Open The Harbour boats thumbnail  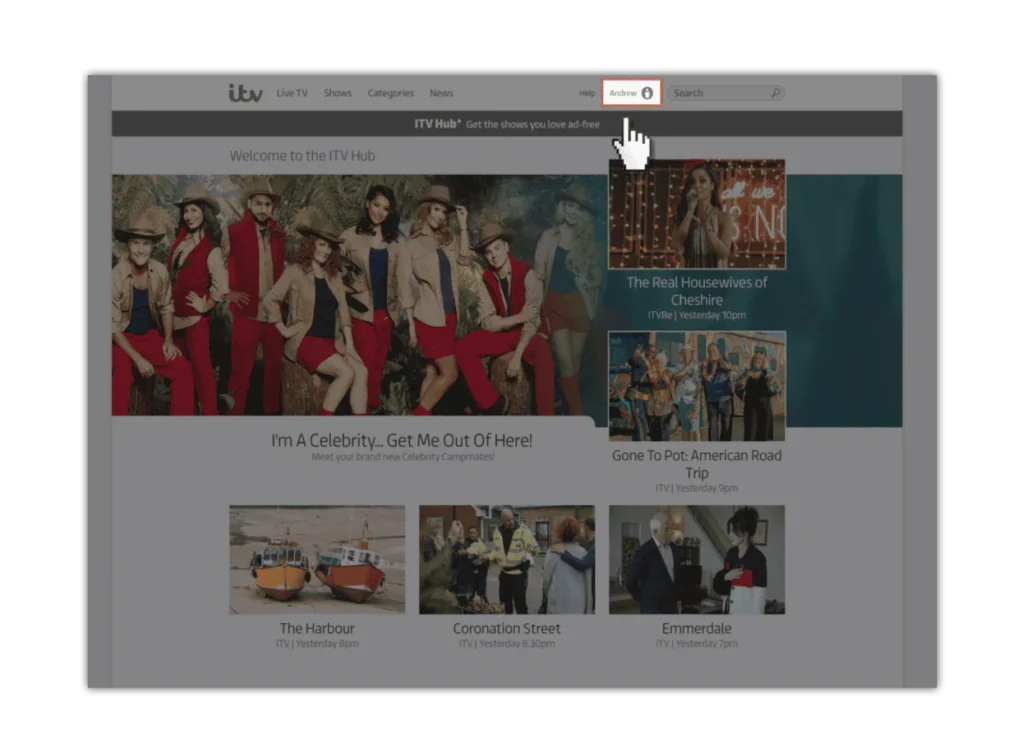[317, 559]
